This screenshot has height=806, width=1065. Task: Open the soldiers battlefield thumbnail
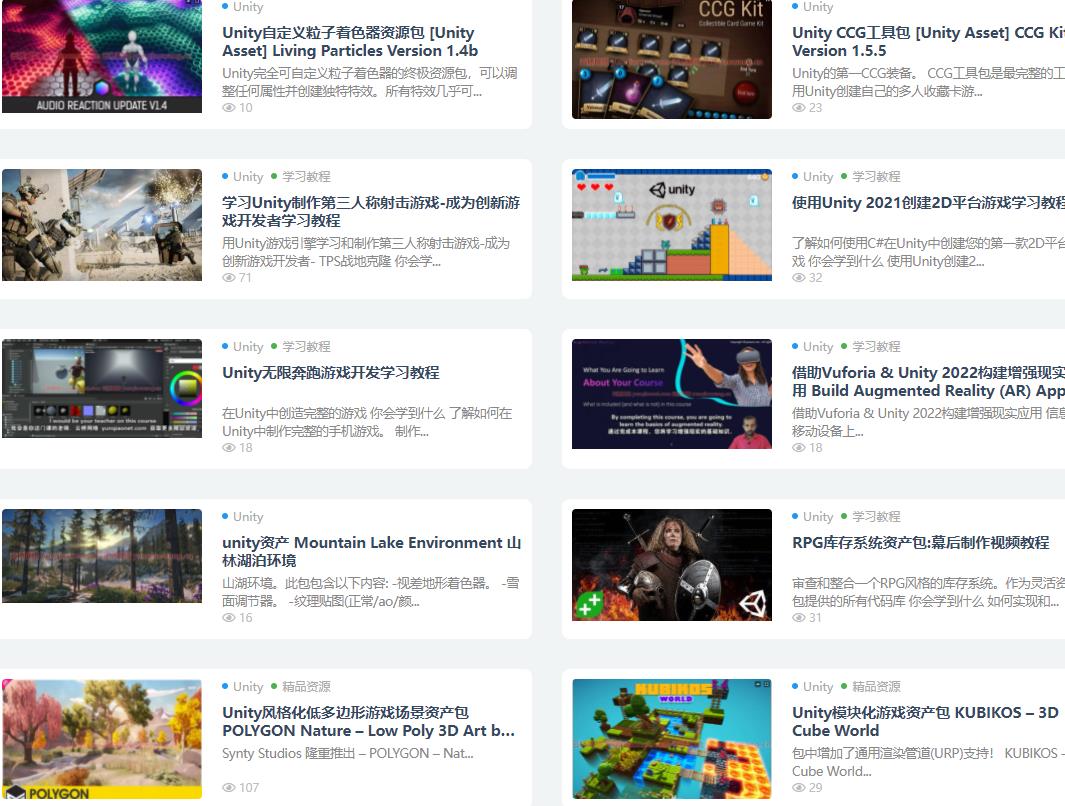click(x=102, y=225)
